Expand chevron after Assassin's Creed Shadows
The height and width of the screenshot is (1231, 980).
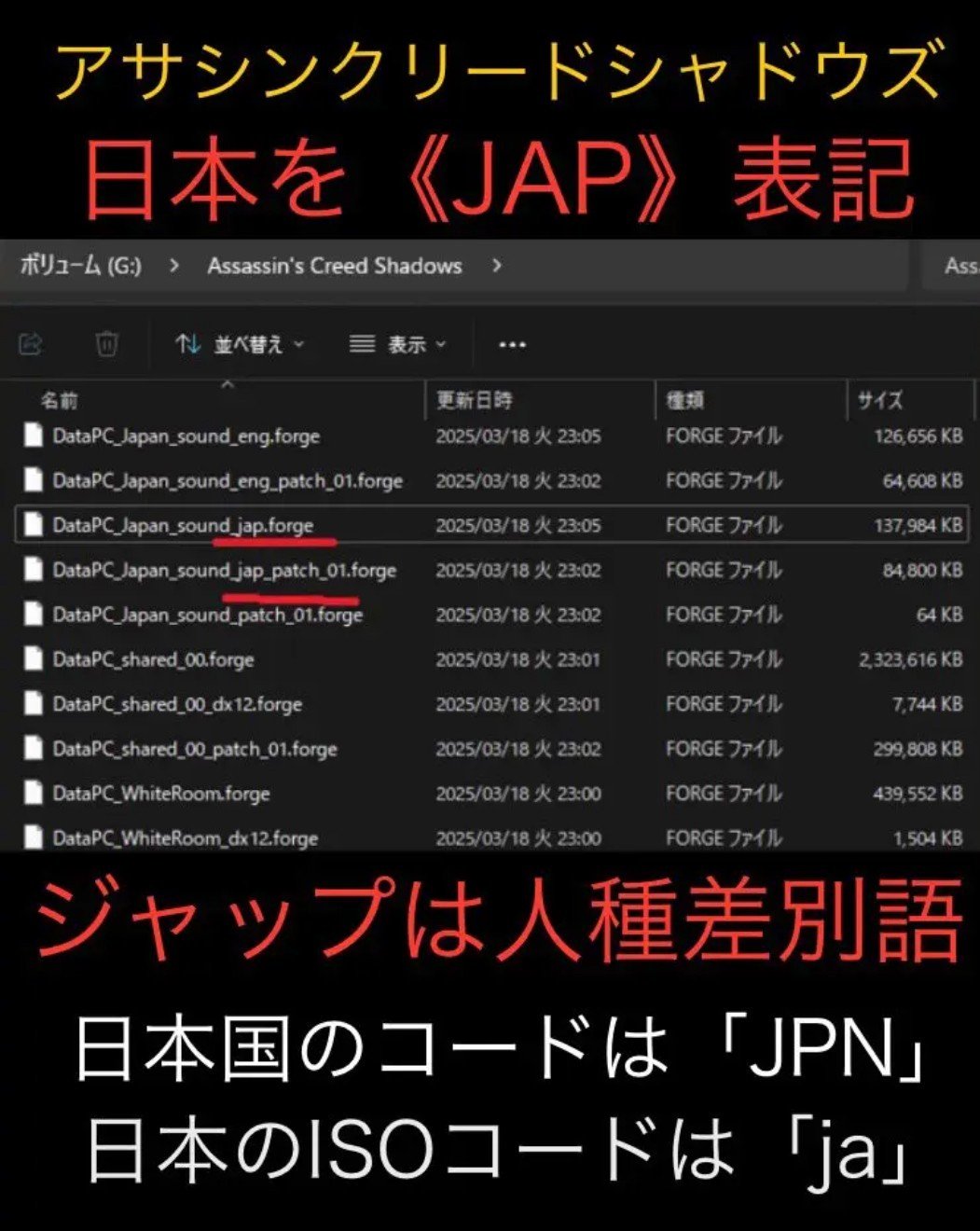[497, 266]
